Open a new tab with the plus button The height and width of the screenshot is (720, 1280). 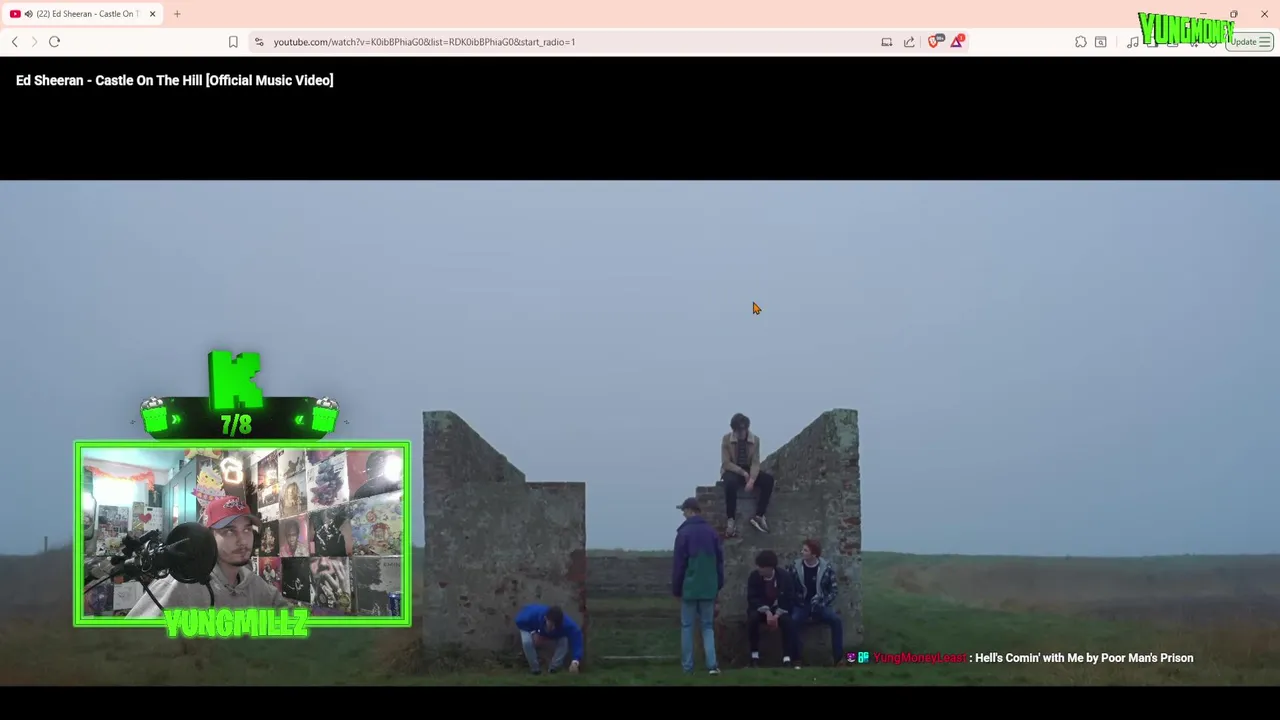pos(177,14)
